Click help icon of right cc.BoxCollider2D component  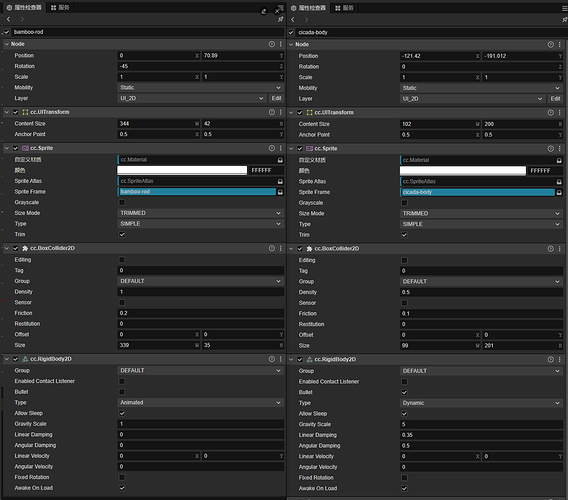coord(551,249)
